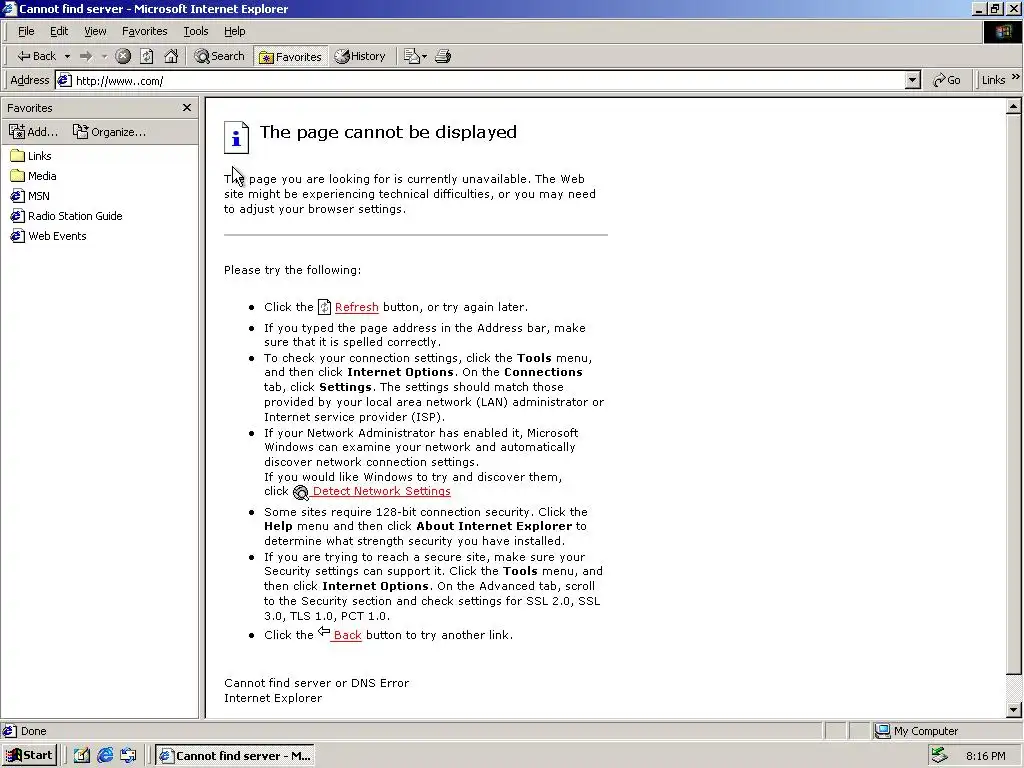
Task: Click the Outlook Express quick launch icon
Action: (128, 756)
